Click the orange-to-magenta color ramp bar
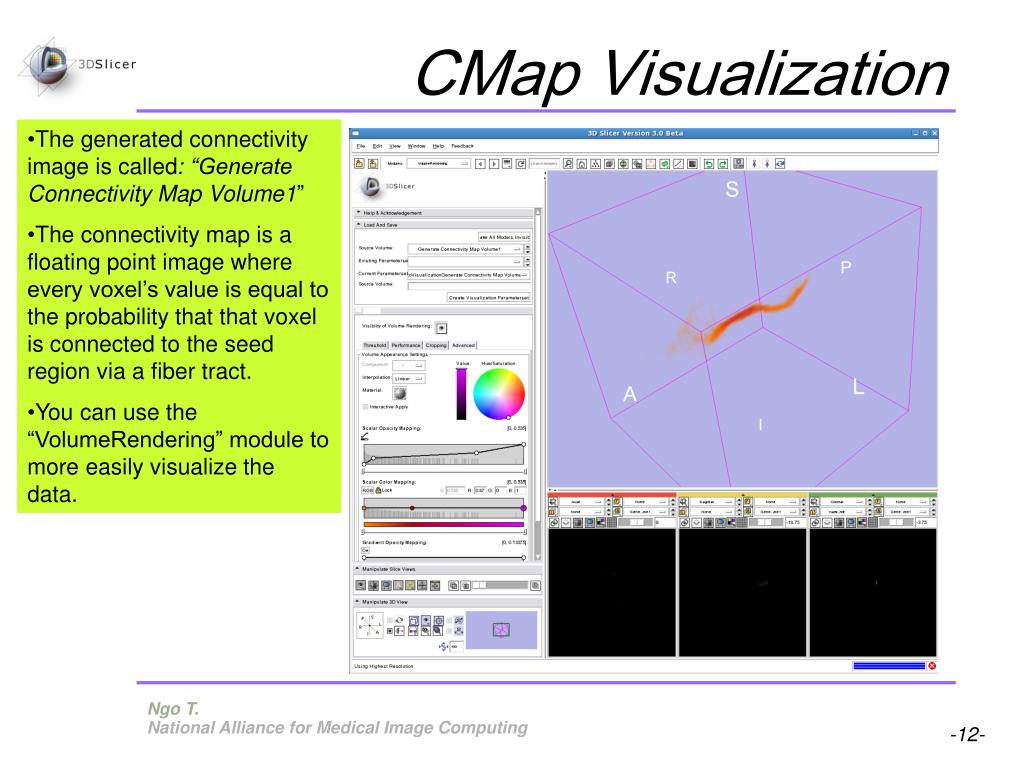 click(x=443, y=524)
